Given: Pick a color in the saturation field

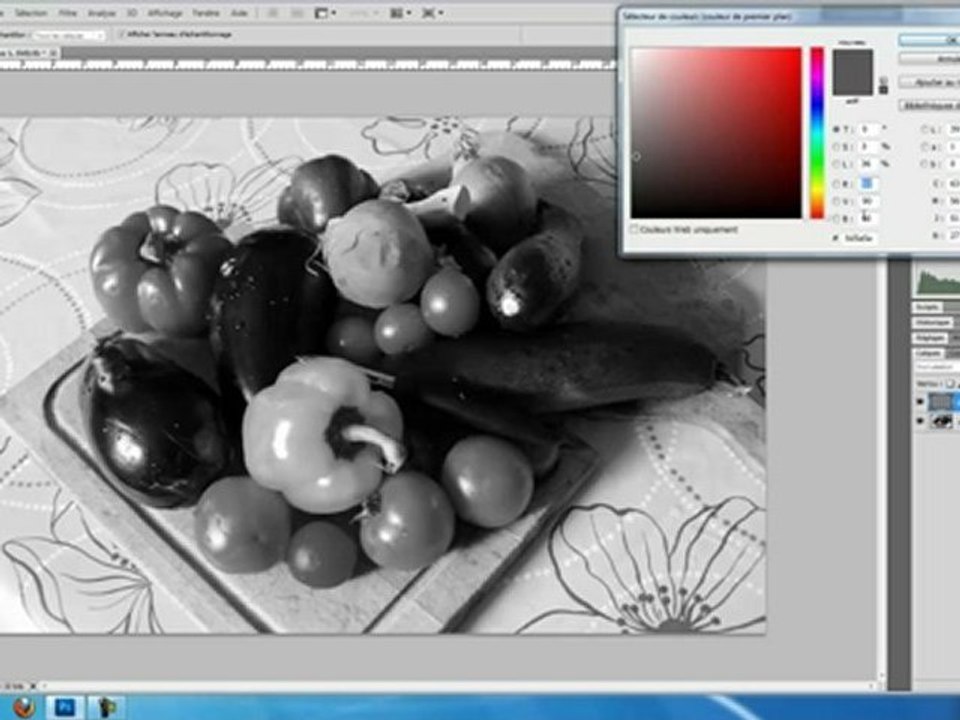Looking at the screenshot, I should [x=716, y=132].
